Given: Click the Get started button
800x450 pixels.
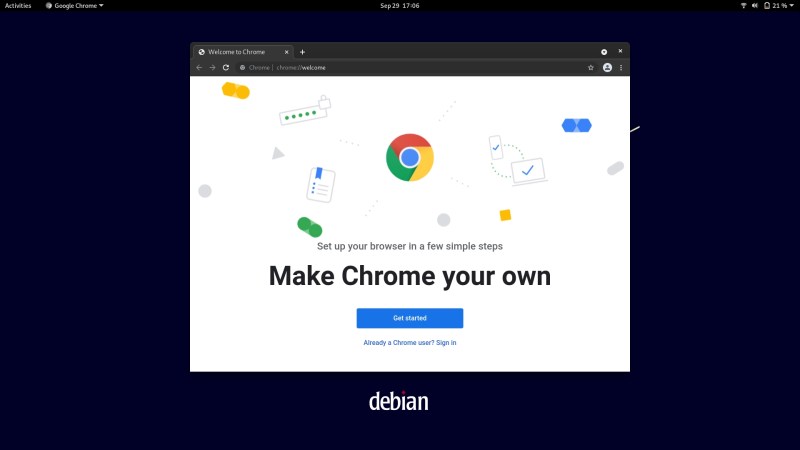Looking at the screenshot, I should pos(410,318).
